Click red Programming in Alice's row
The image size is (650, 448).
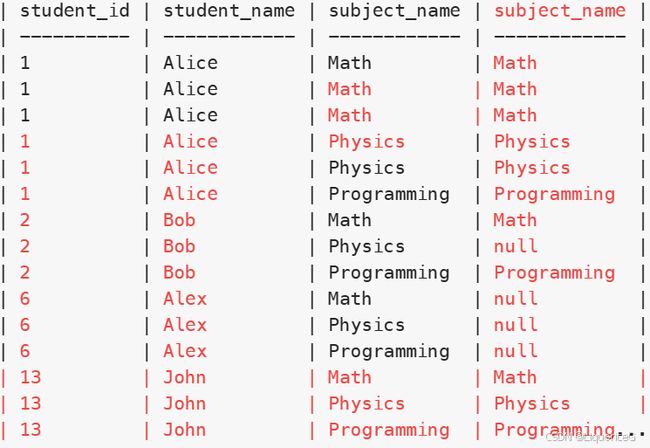point(554,194)
